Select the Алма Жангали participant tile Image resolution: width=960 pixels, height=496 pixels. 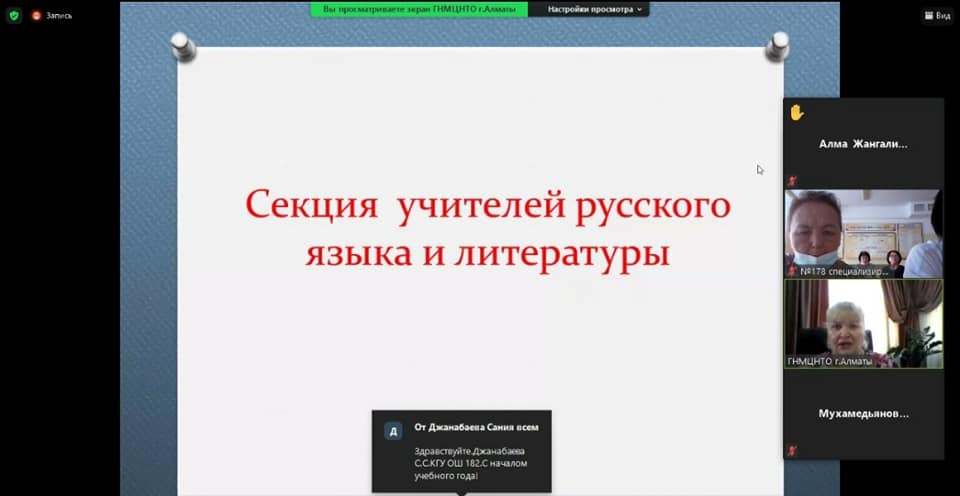click(x=863, y=144)
